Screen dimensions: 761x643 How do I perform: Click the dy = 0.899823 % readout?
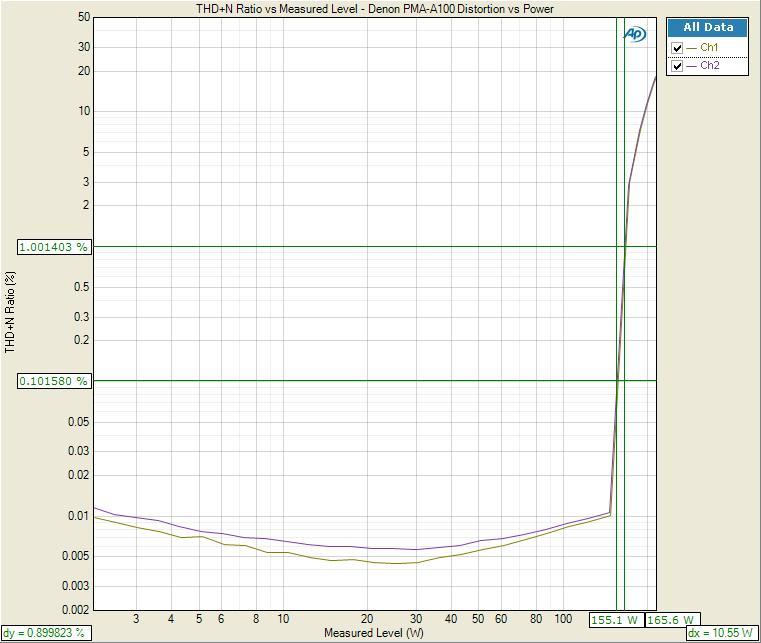(x=44, y=633)
